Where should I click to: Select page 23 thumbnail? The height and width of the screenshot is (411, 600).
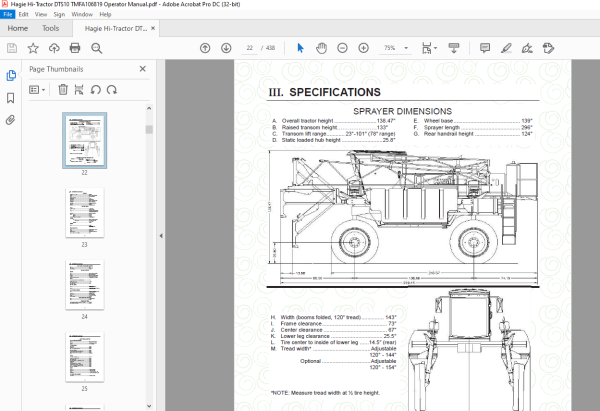[x=85, y=213]
